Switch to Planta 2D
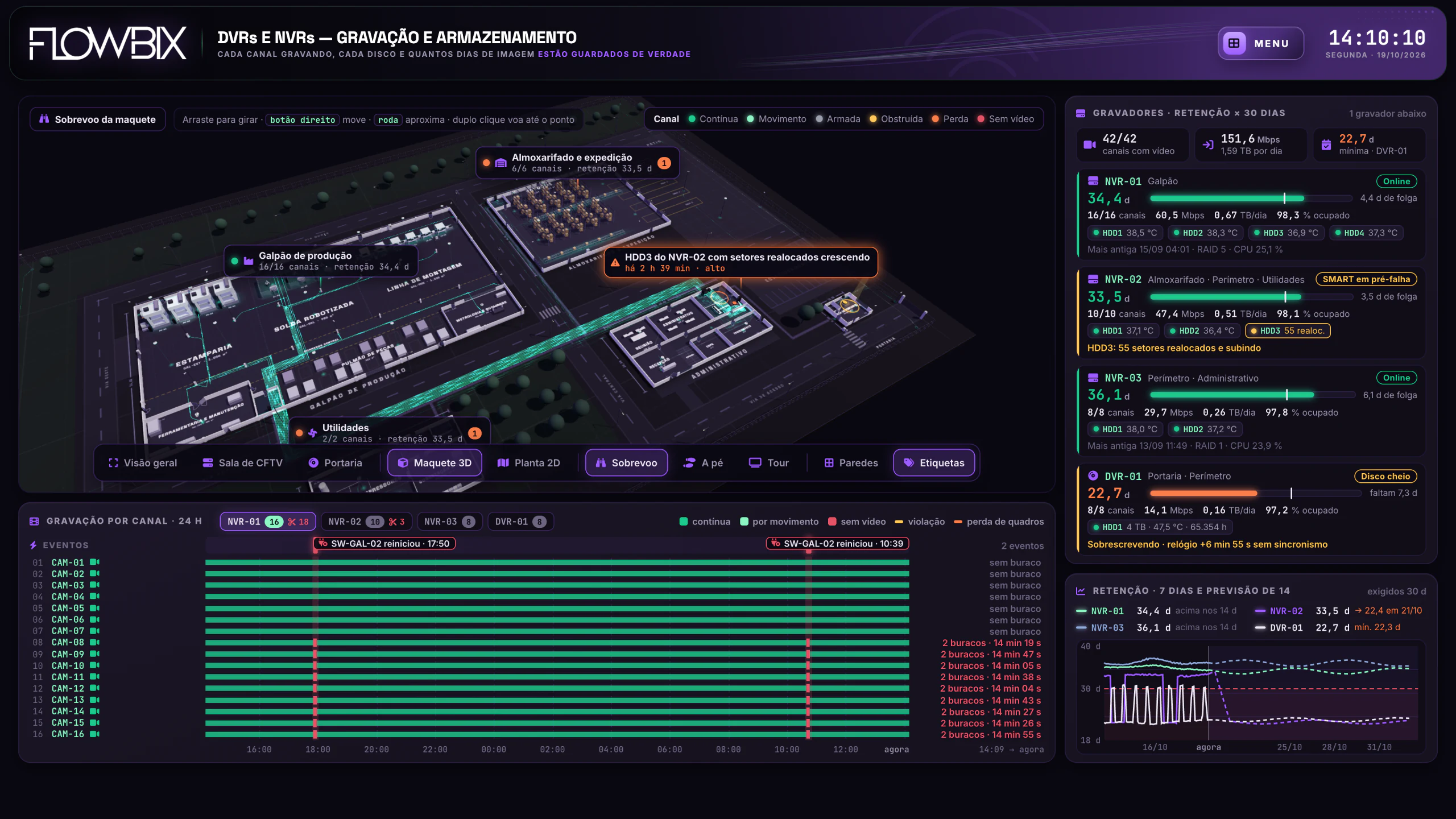Screen dimensions: 1456x819 point(528,463)
